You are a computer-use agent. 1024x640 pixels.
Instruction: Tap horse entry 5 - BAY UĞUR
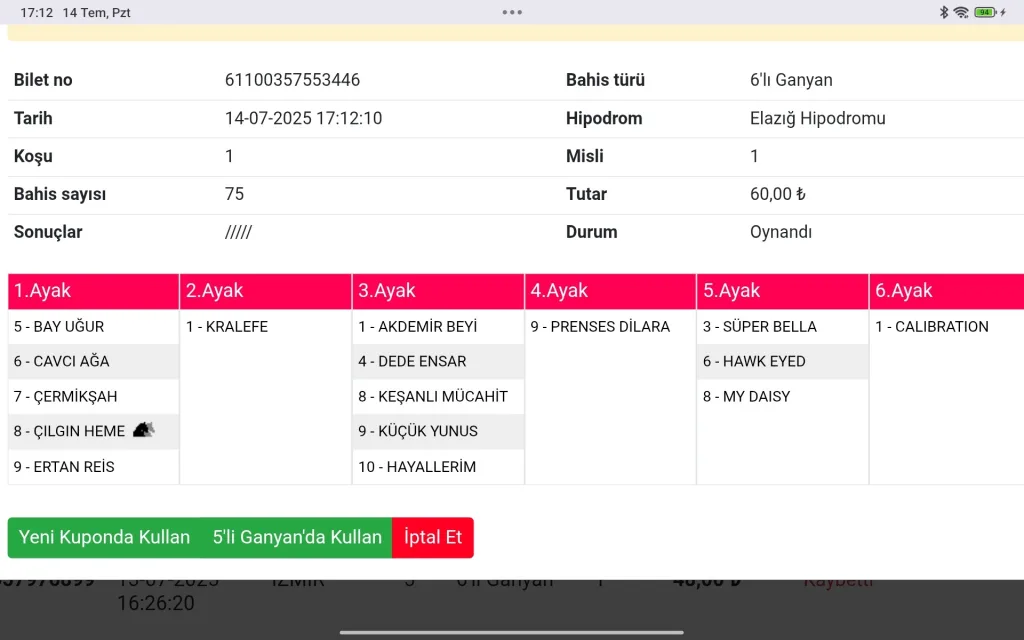tap(59, 327)
